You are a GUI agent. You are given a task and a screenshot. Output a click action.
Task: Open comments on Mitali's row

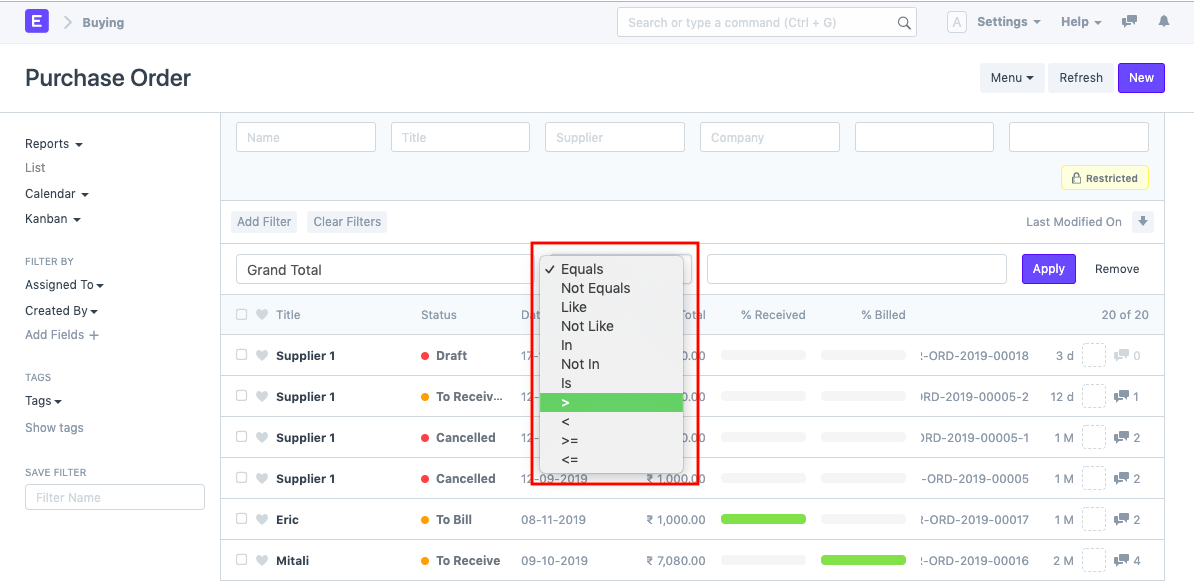pyautogui.click(x=1121, y=560)
